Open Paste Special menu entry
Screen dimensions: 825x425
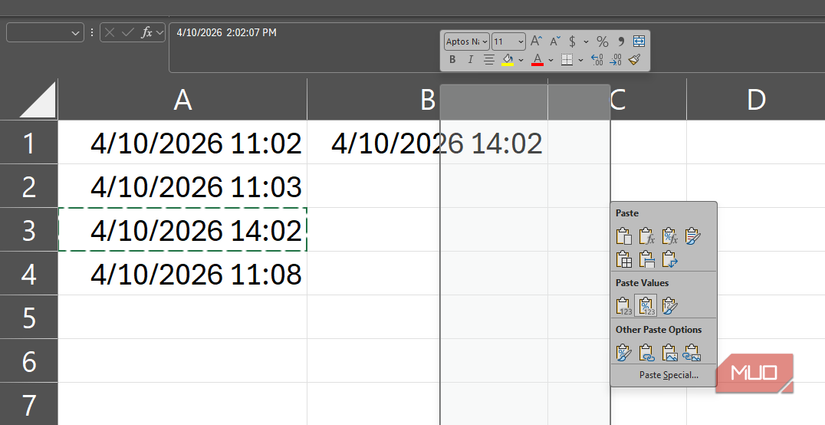668,375
